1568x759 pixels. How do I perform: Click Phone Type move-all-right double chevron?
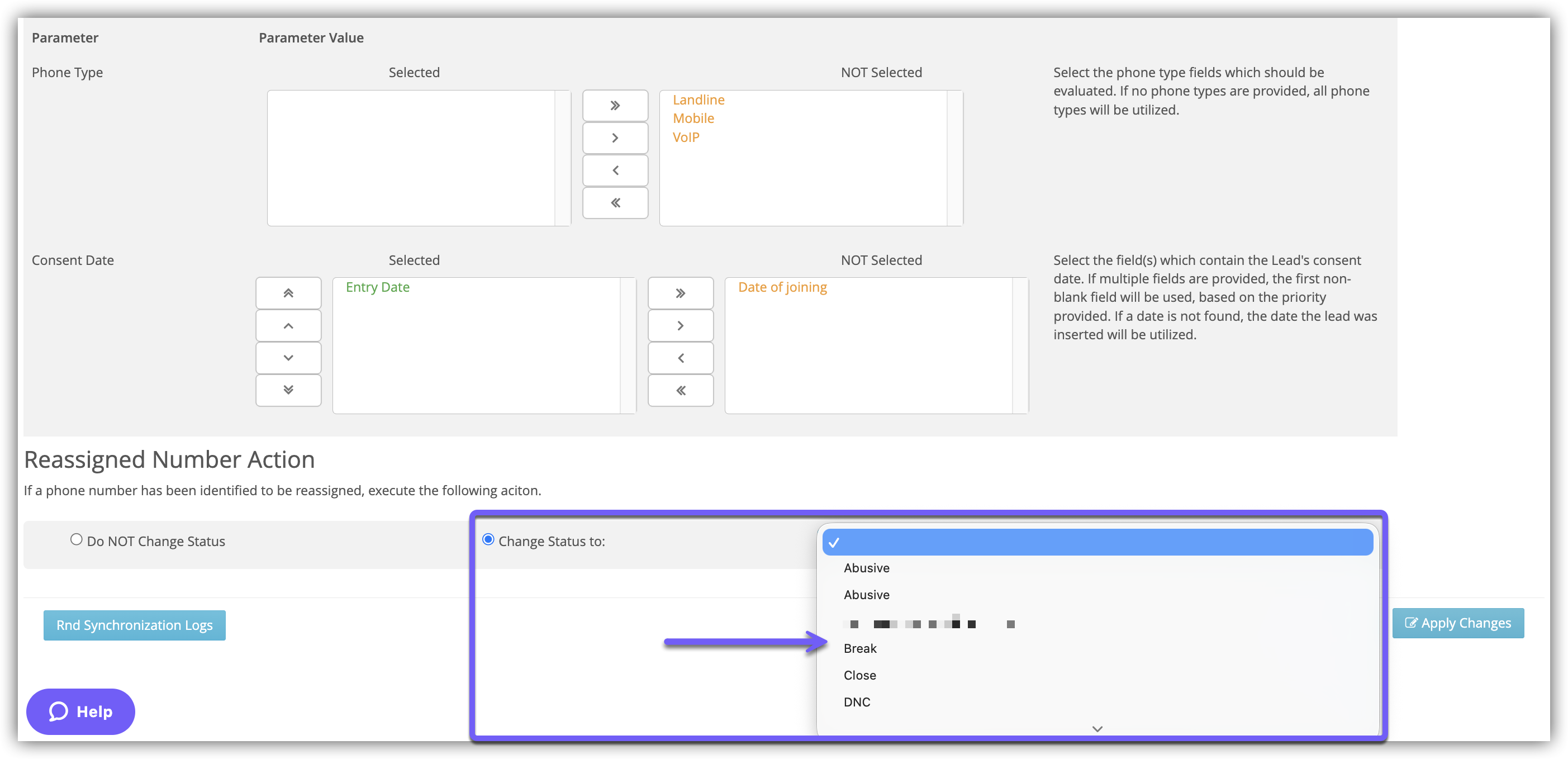tap(615, 105)
